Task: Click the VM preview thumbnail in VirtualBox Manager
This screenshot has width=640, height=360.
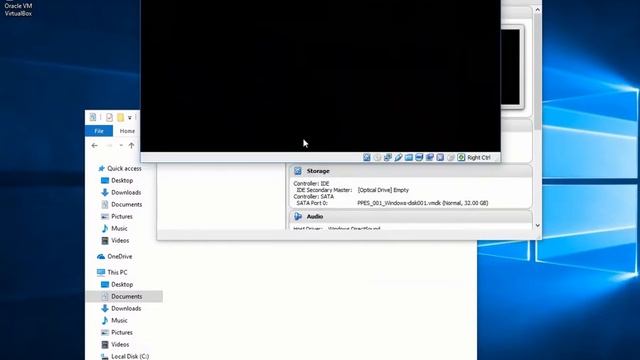Action: coord(512,67)
